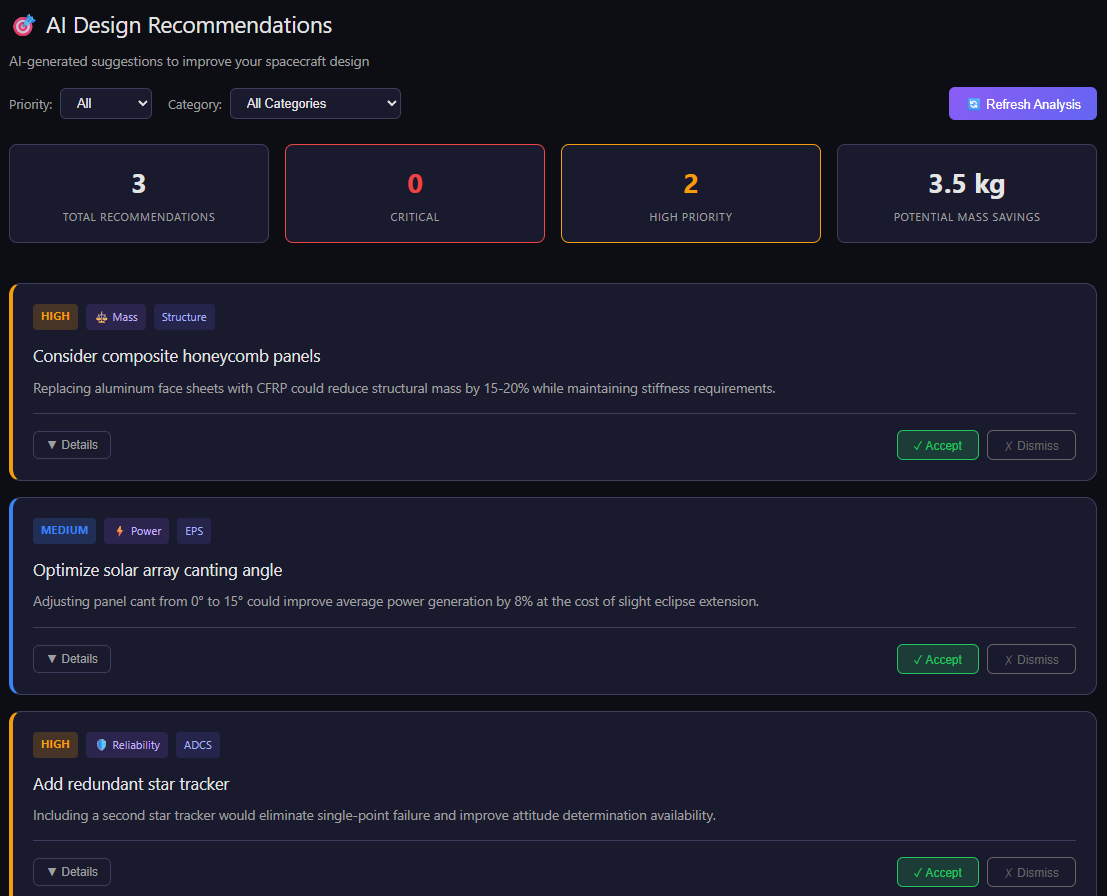1107x896 pixels.
Task: Select the Critical count stat card
Action: (415, 194)
